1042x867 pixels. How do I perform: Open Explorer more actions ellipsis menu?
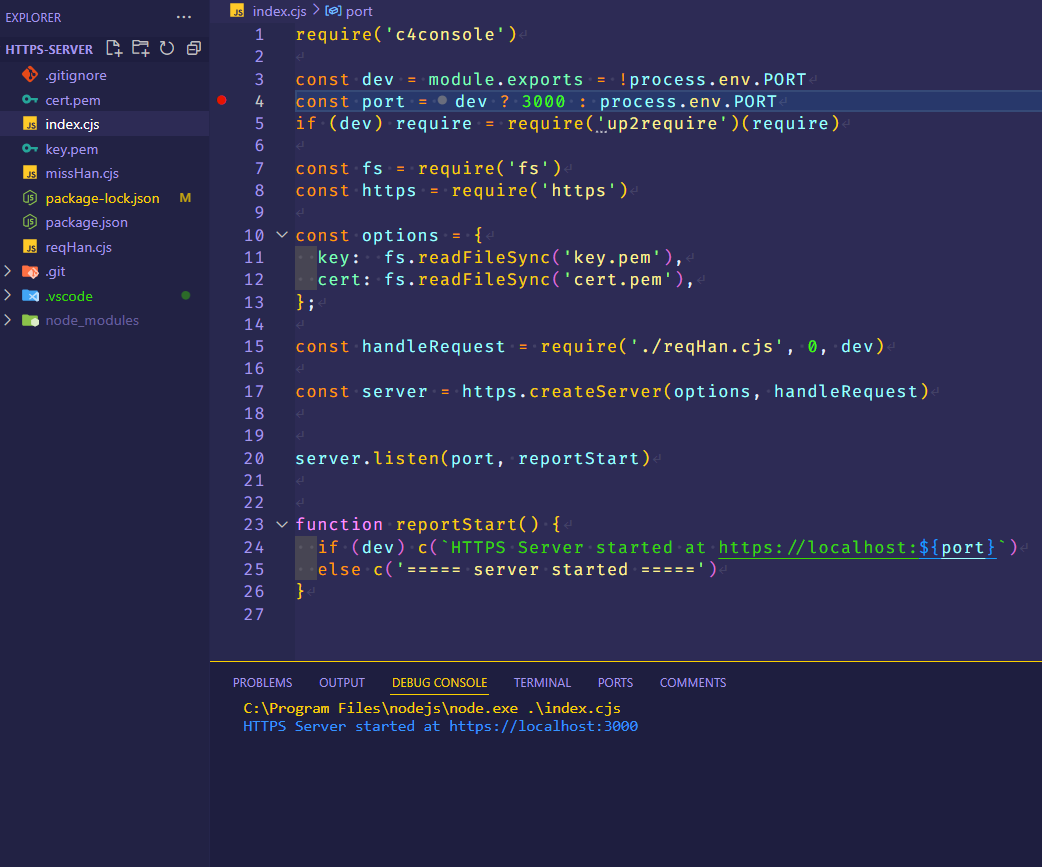point(184,17)
